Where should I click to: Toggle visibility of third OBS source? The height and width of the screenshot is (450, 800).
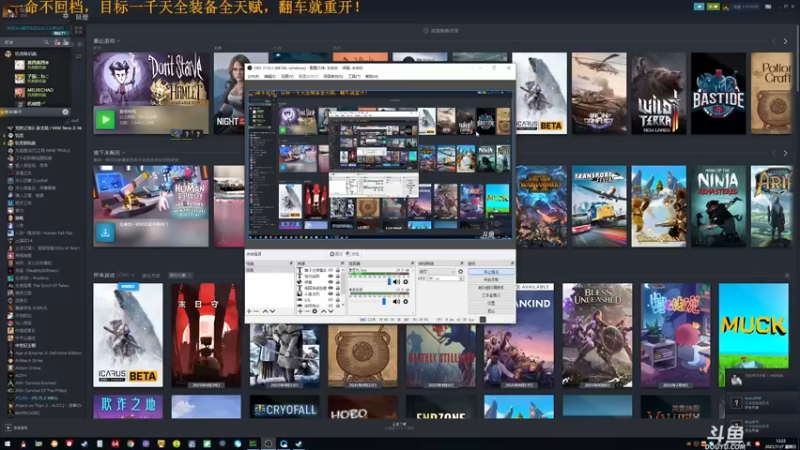pos(331,282)
